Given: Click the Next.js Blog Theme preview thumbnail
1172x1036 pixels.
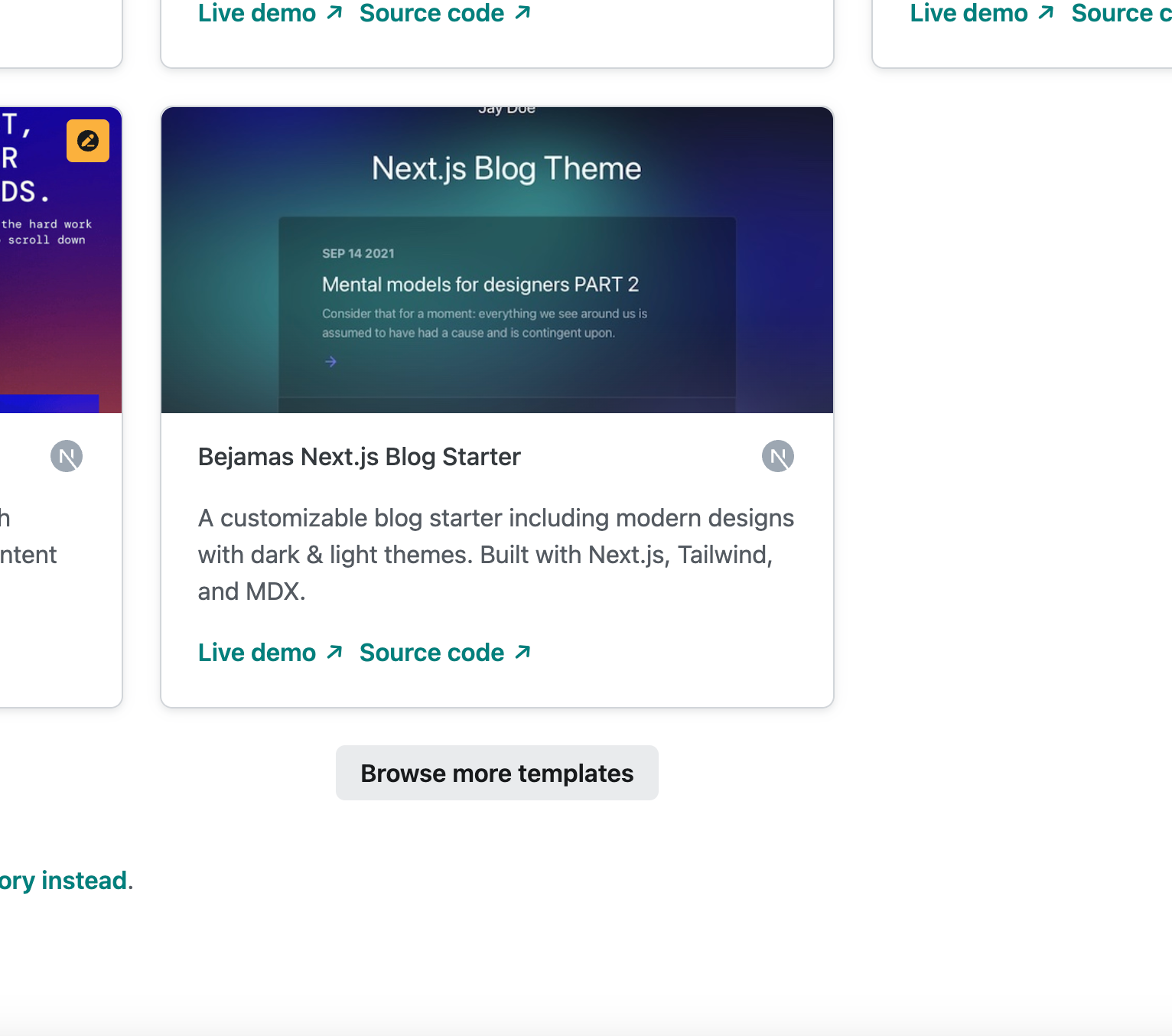Looking at the screenshot, I should (497, 260).
